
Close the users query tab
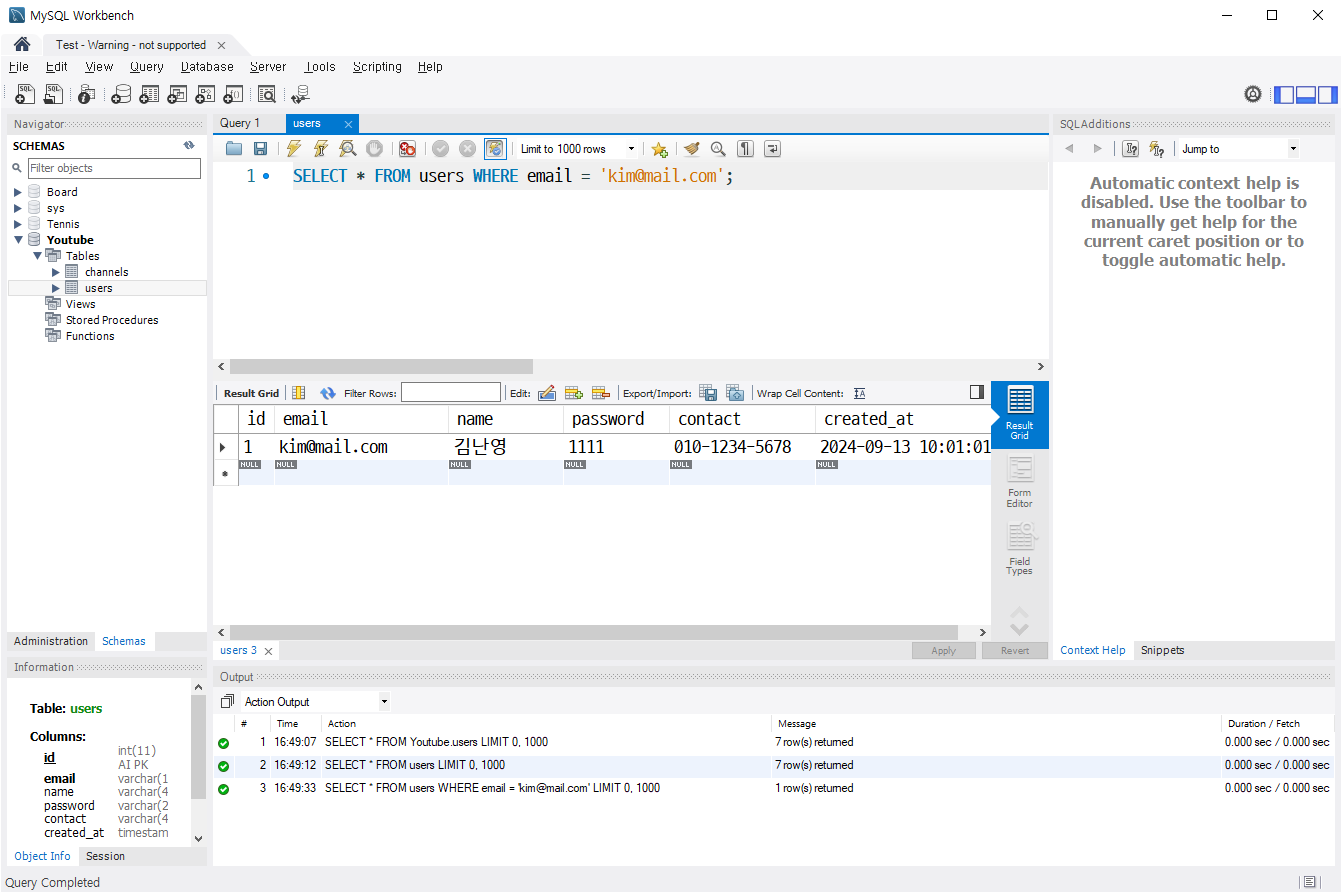tap(348, 124)
